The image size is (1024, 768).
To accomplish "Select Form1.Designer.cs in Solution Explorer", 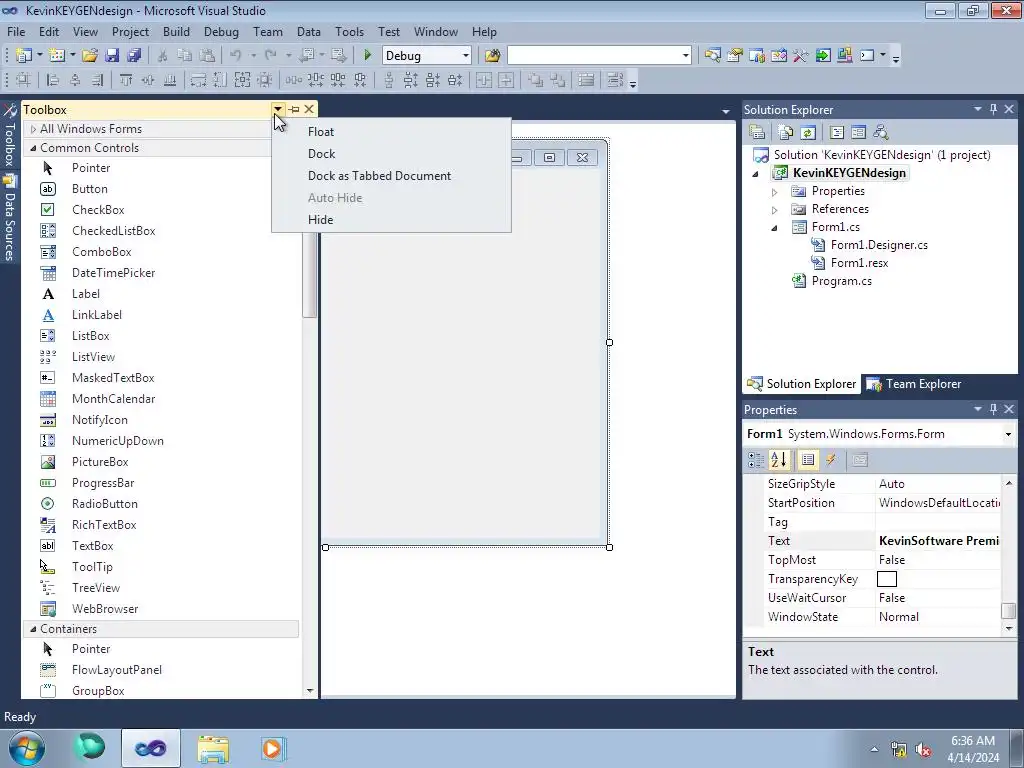I will point(879,245).
